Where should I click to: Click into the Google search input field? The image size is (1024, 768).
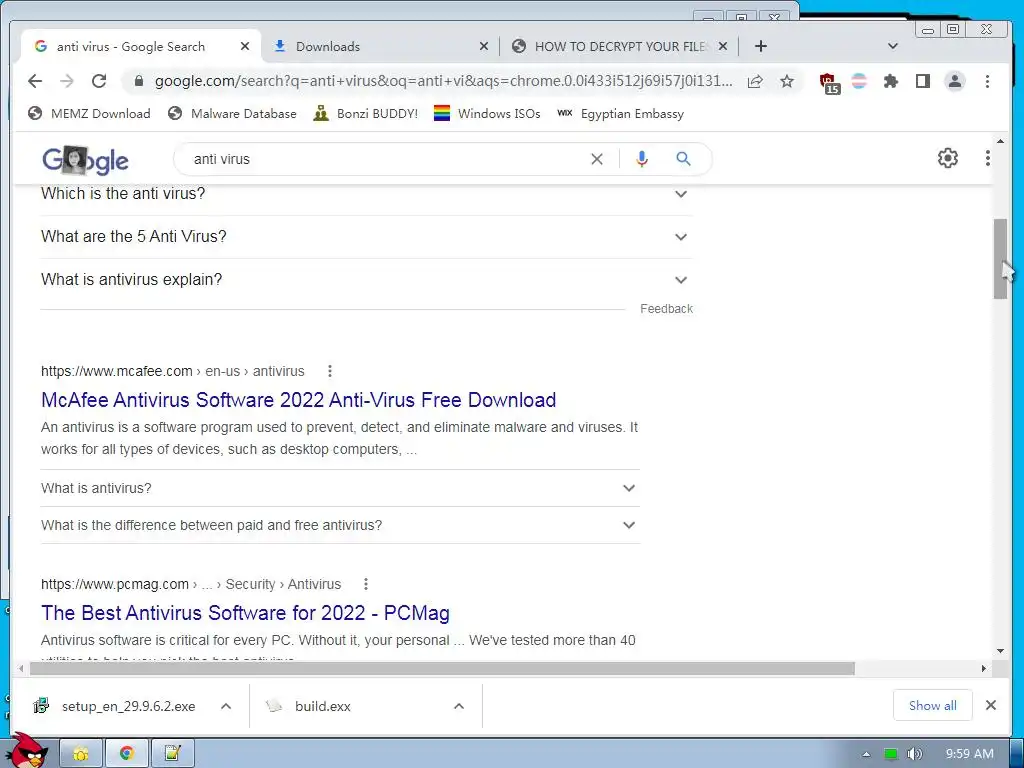coord(385,159)
